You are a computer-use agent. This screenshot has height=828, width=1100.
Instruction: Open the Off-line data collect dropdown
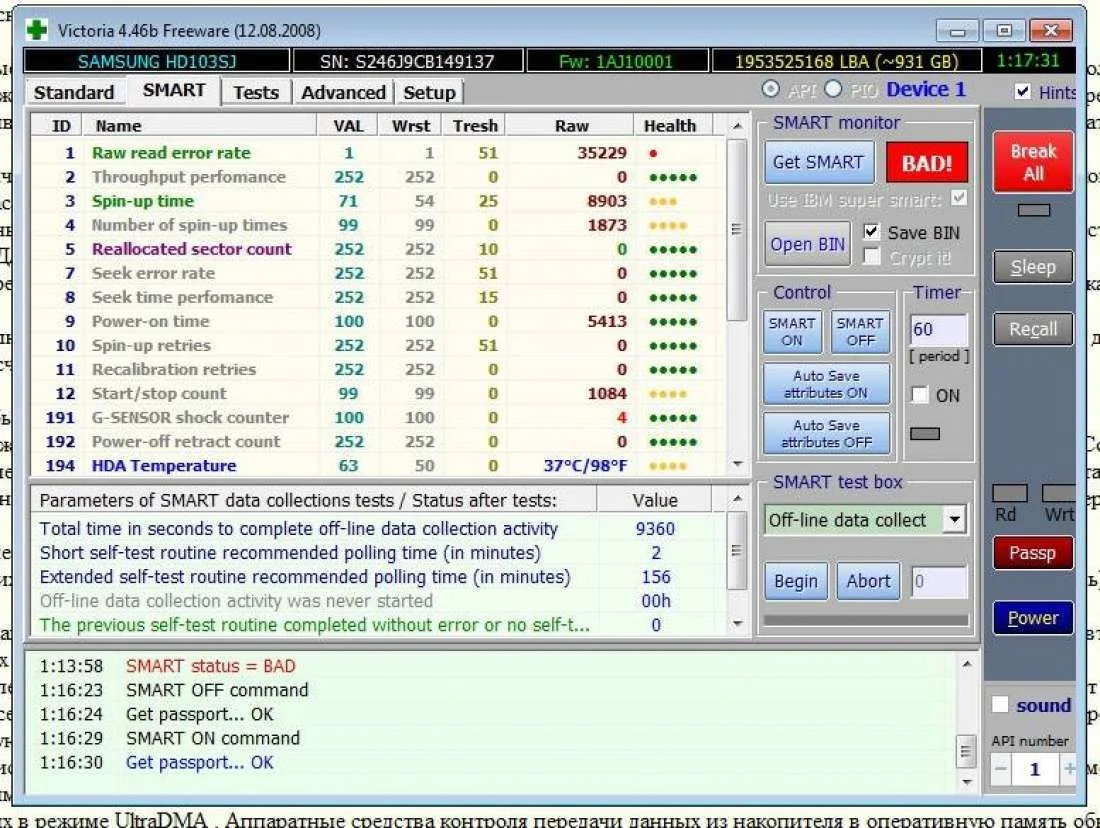click(x=954, y=520)
